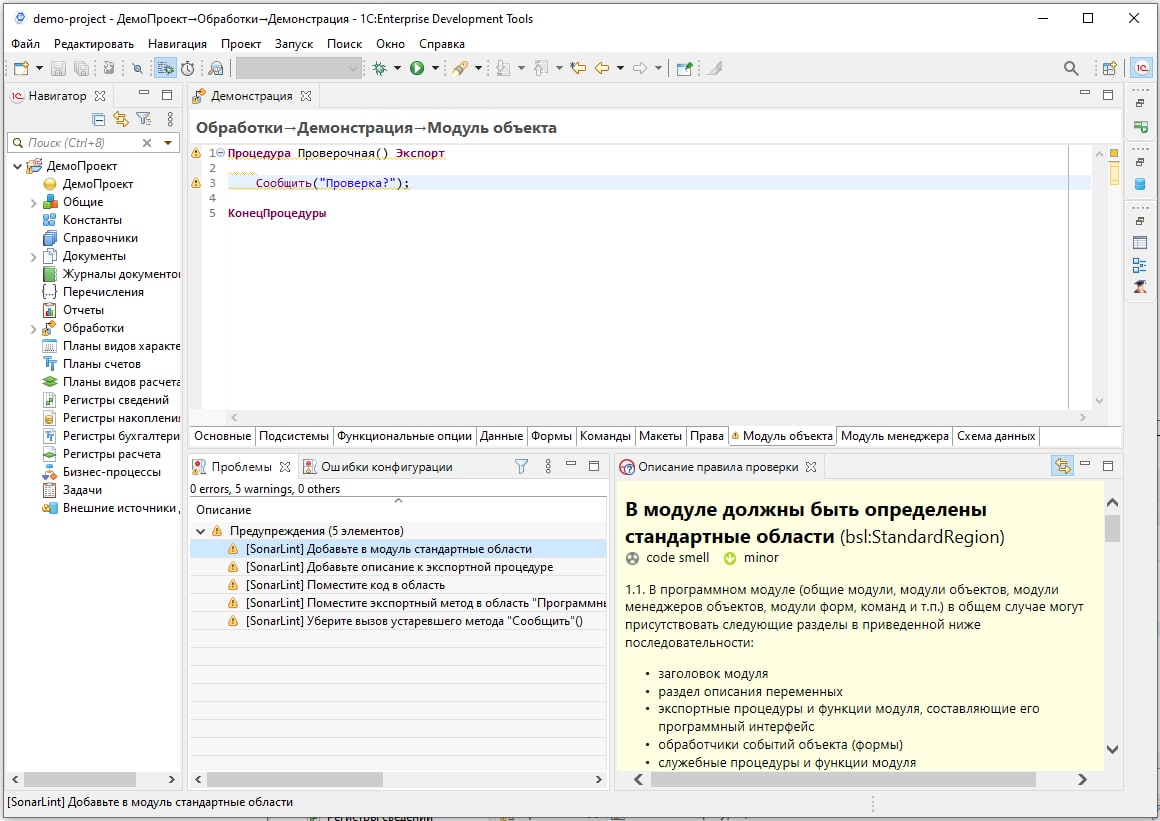Open the Navigator search options dropdown arrow

point(168,143)
